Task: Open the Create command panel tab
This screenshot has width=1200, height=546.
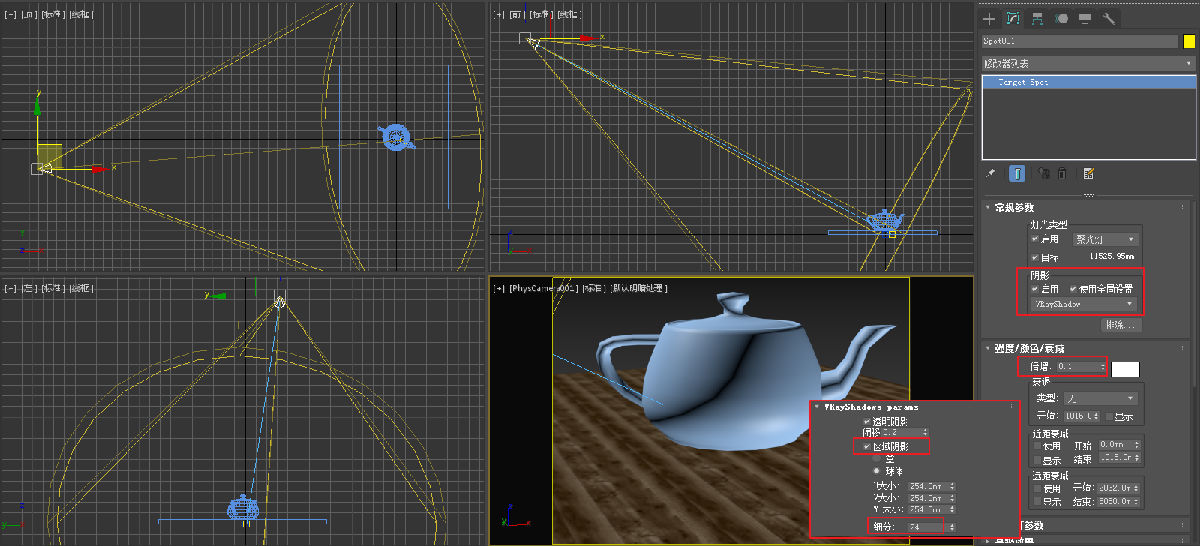Action: pyautogui.click(x=989, y=18)
